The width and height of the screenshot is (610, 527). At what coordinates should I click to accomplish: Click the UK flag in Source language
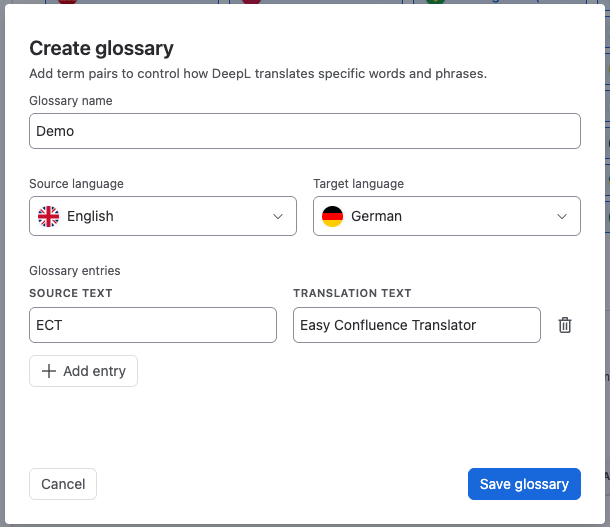(49, 216)
